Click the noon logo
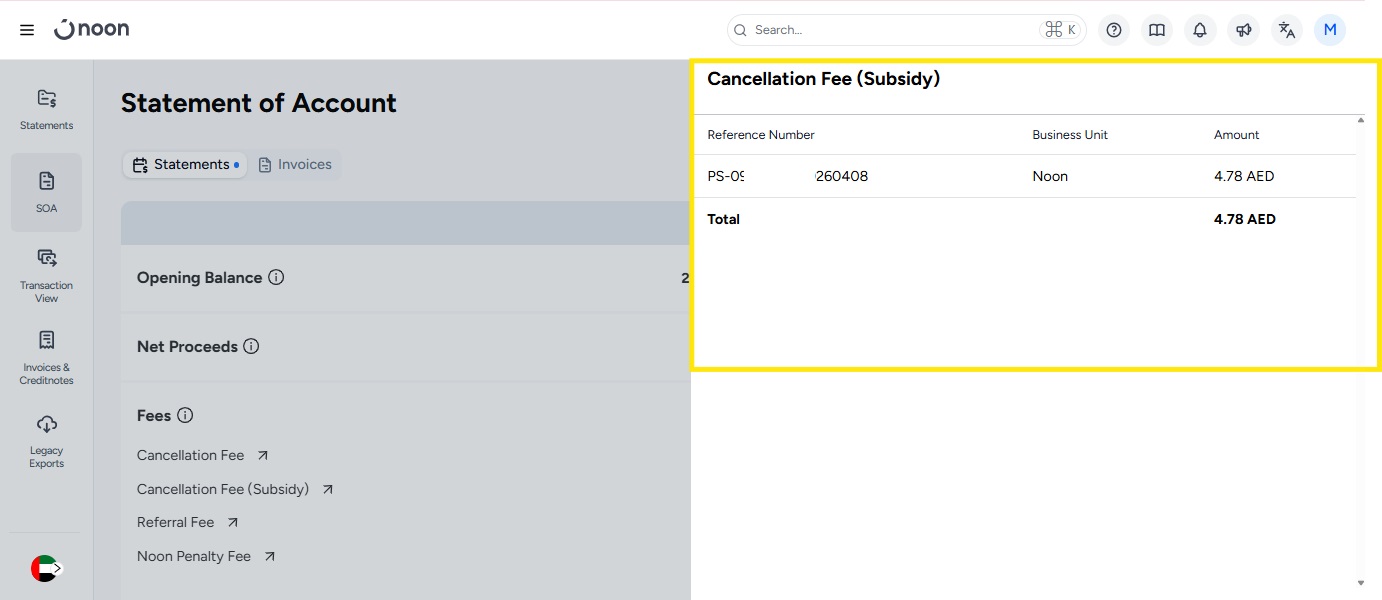This screenshot has width=1382, height=600. (92, 30)
